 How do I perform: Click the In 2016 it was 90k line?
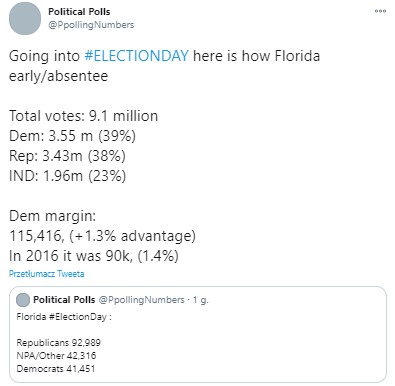click(94, 256)
